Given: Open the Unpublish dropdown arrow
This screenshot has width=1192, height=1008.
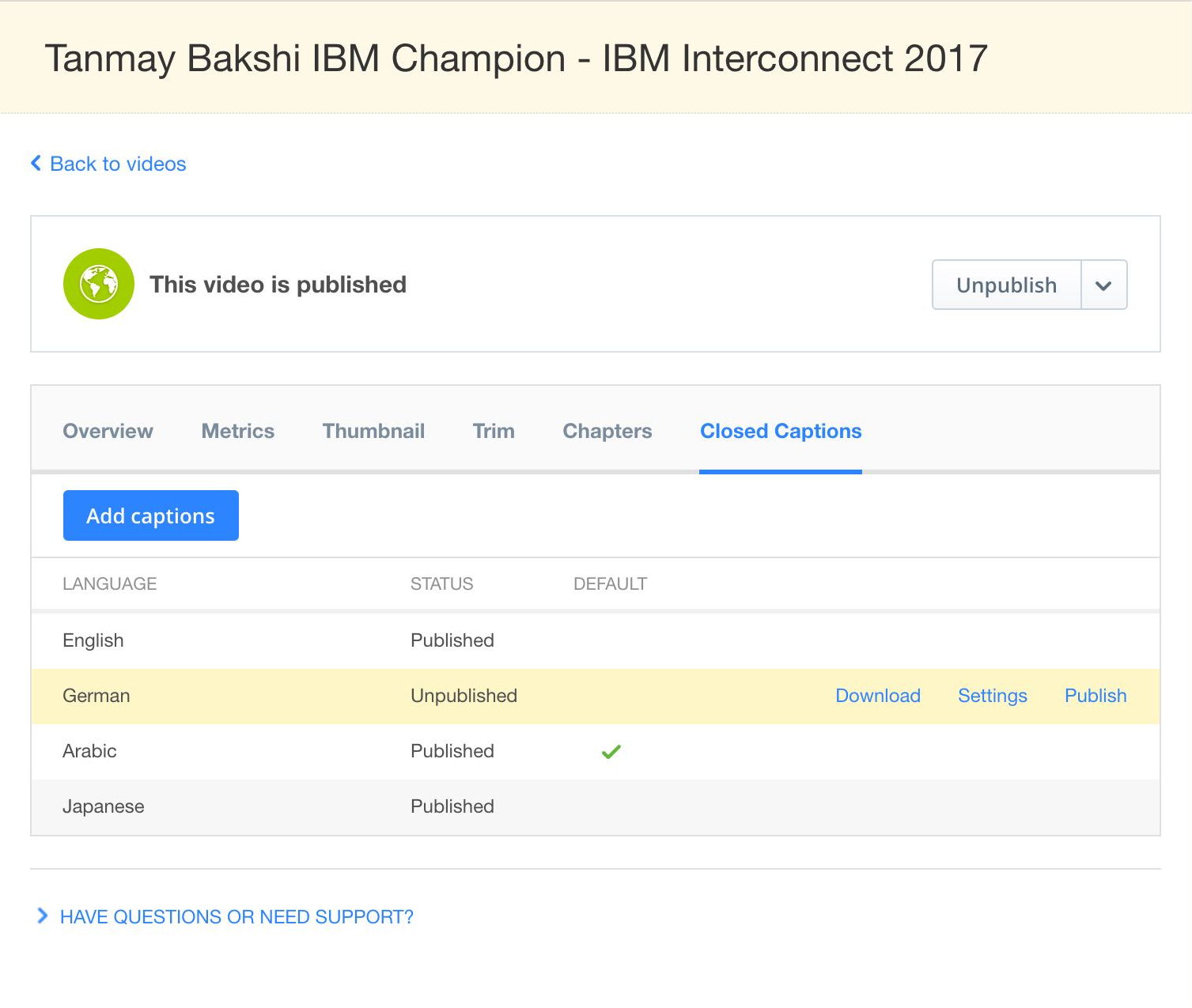Looking at the screenshot, I should [x=1104, y=285].
